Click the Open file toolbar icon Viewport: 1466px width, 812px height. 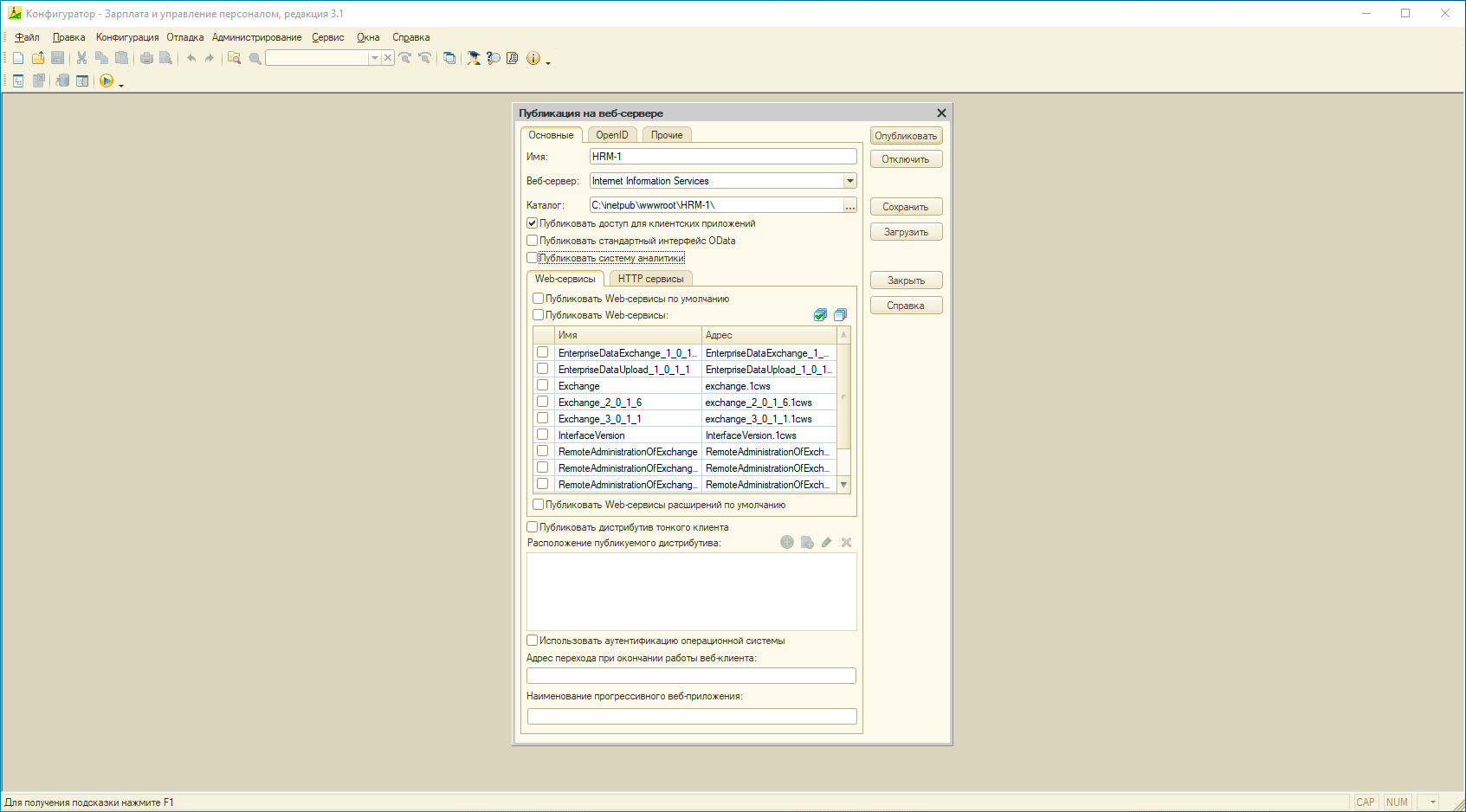(x=38, y=58)
